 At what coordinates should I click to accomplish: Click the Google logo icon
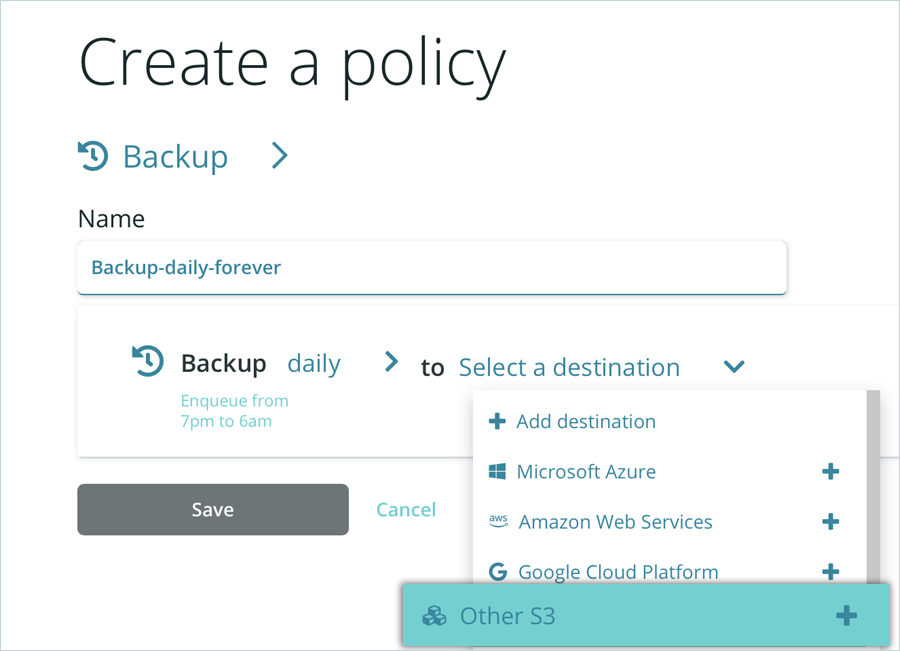point(497,572)
